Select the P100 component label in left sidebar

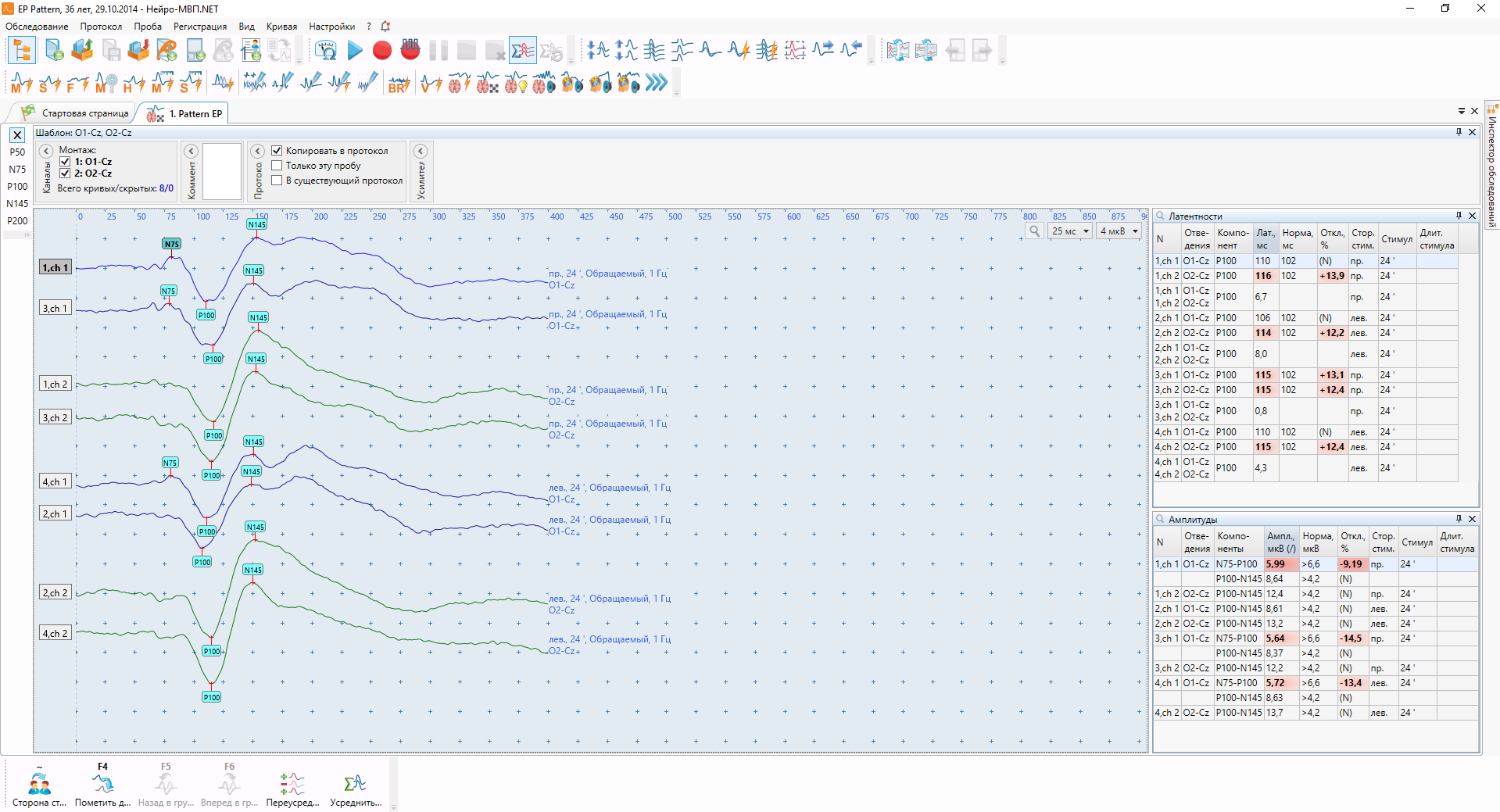click(17, 187)
